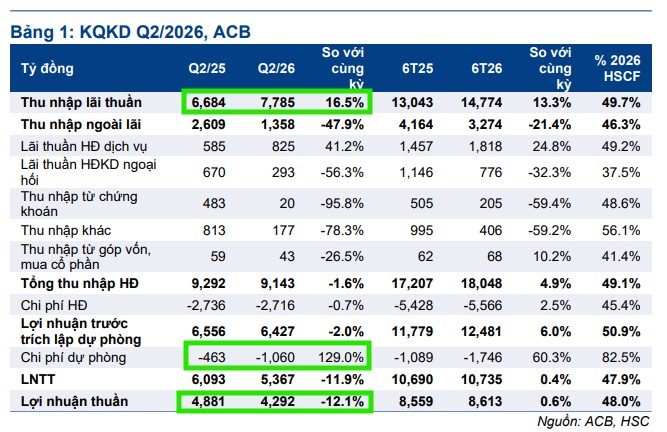Click the '6T26' column header
This screenshot has height=432, width=667.
pyautogui.click(x=487, y=68)
